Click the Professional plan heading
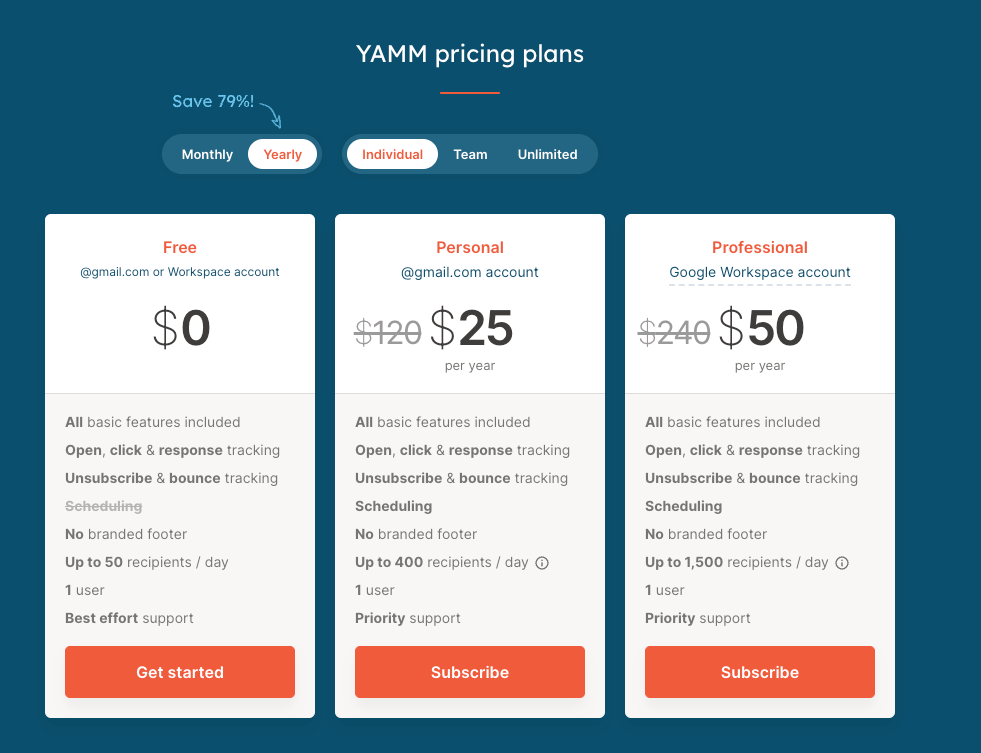 click(760, 248)
